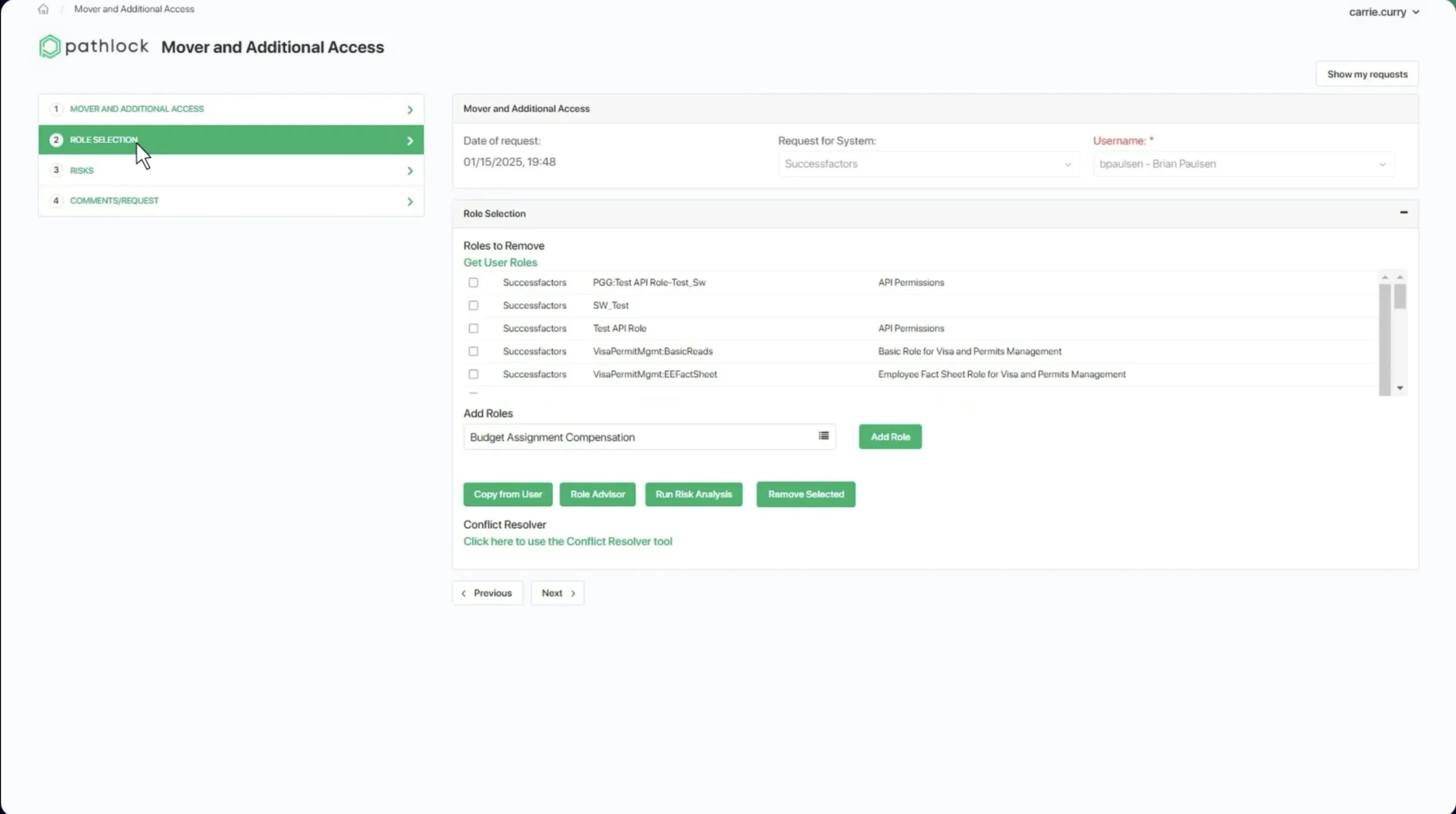
Task: Go to the Risks step
Action: (82, 170)
